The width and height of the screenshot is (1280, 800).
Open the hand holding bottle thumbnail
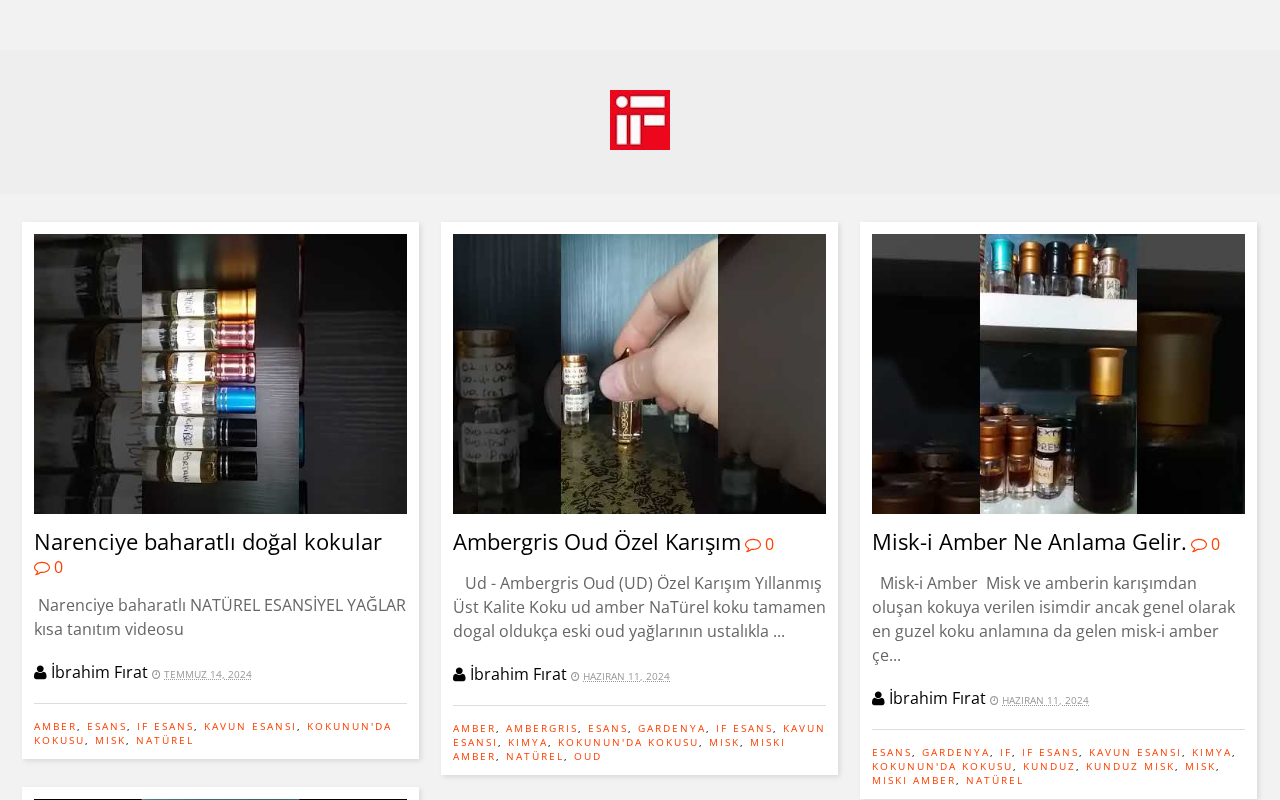click(639, 374)
